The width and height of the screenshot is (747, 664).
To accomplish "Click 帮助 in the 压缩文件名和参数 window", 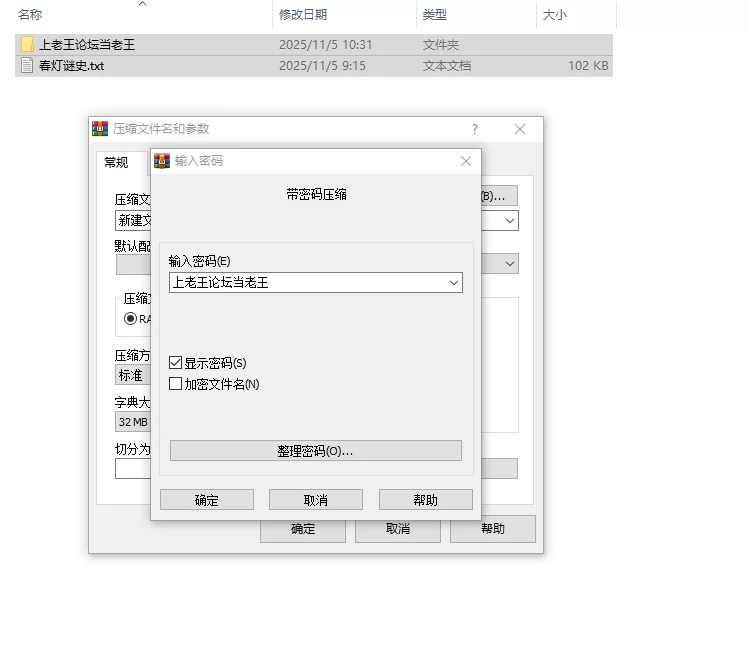I will click(493, 529).
